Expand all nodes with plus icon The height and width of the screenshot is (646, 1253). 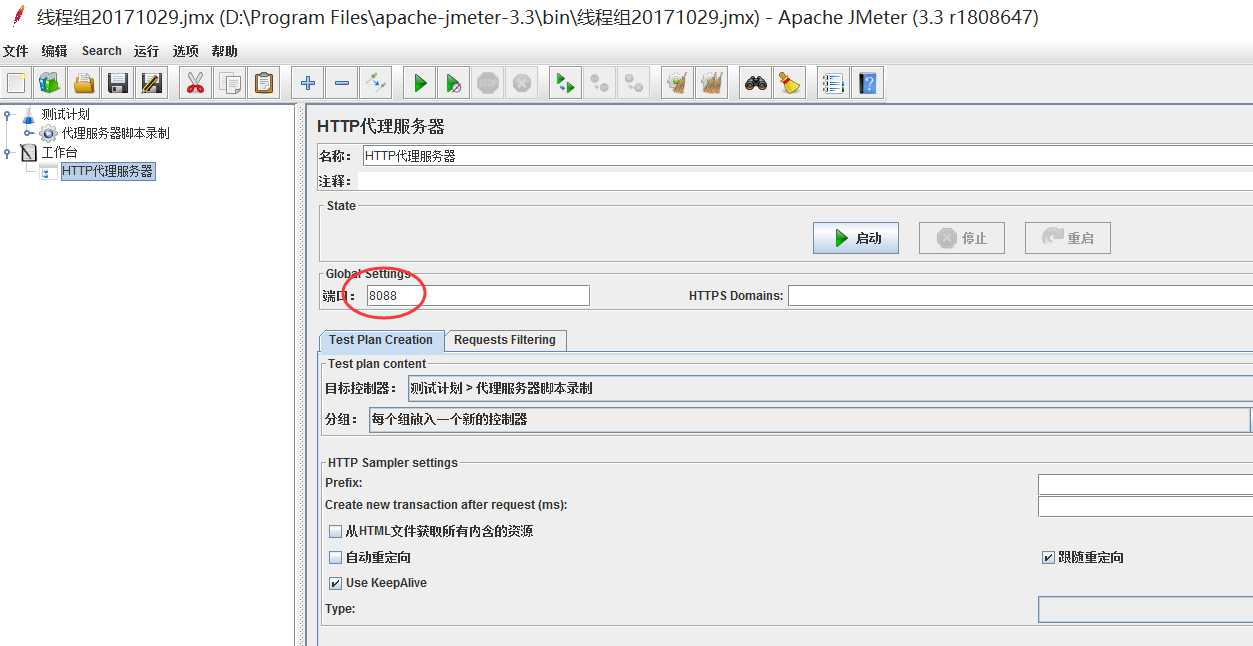click(x=308, y=83)
